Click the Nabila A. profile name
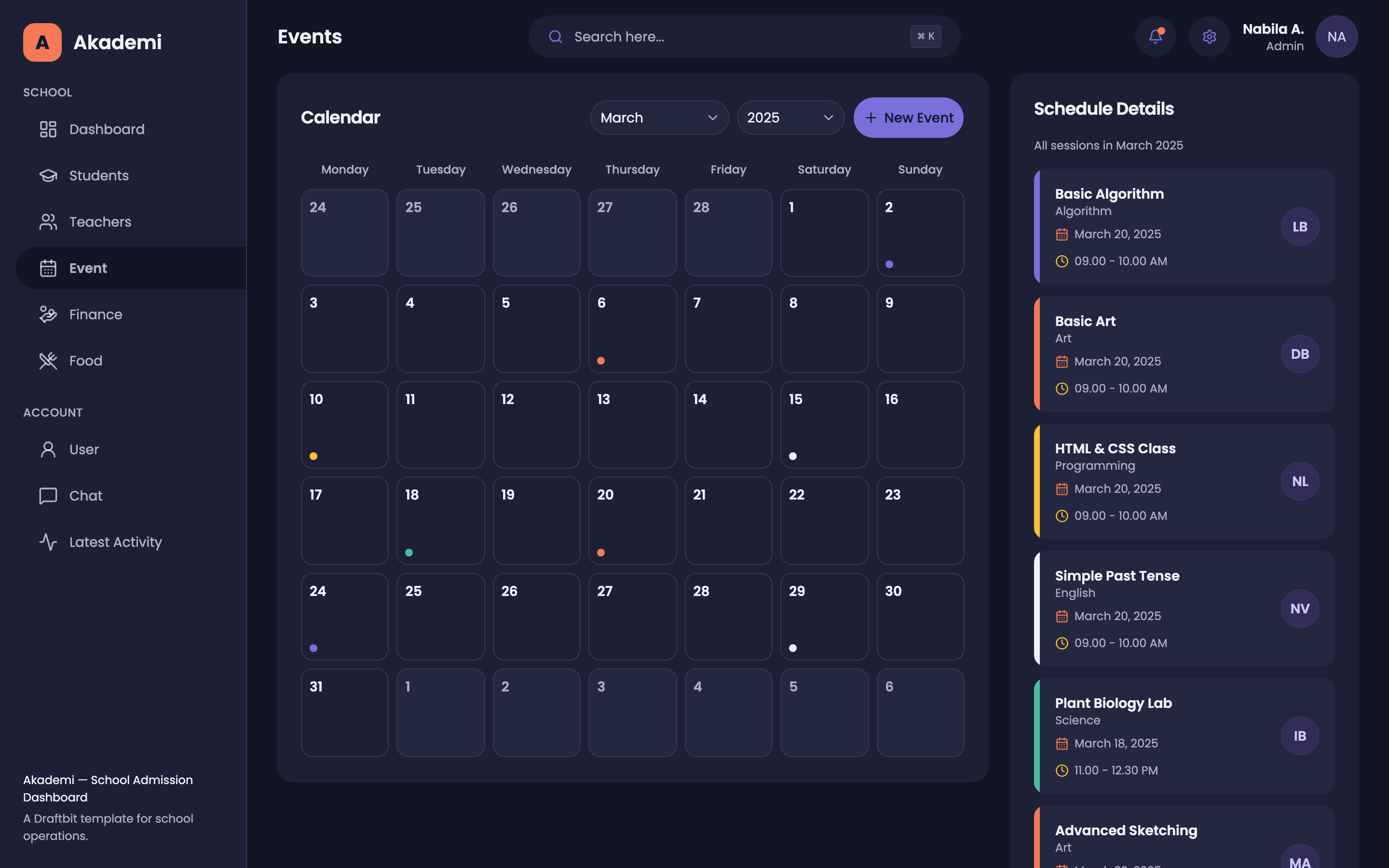Viewport: 1389px width, 868px height. 1272,29
